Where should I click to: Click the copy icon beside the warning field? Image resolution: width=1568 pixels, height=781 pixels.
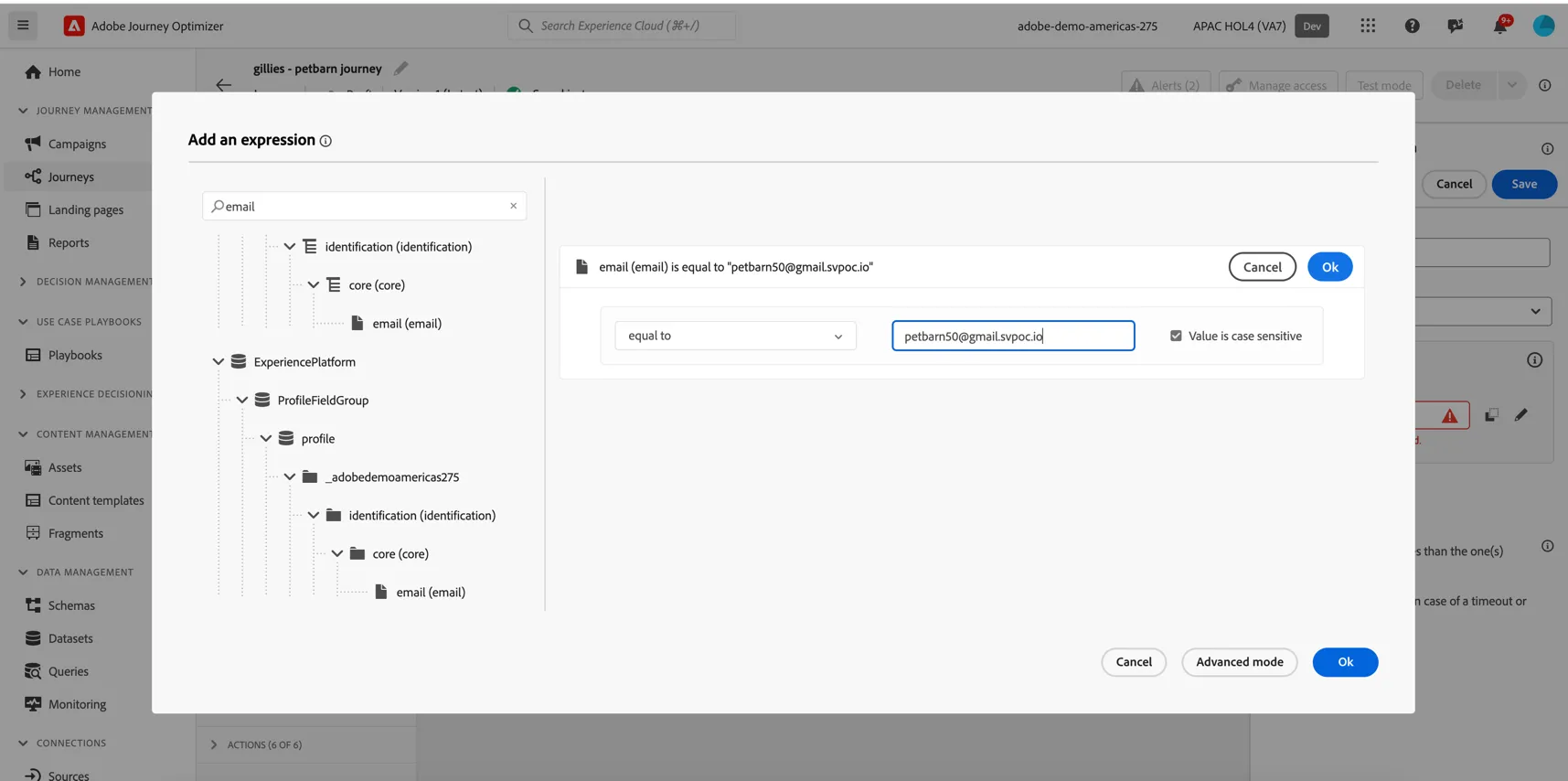(x=1491, y=415)
